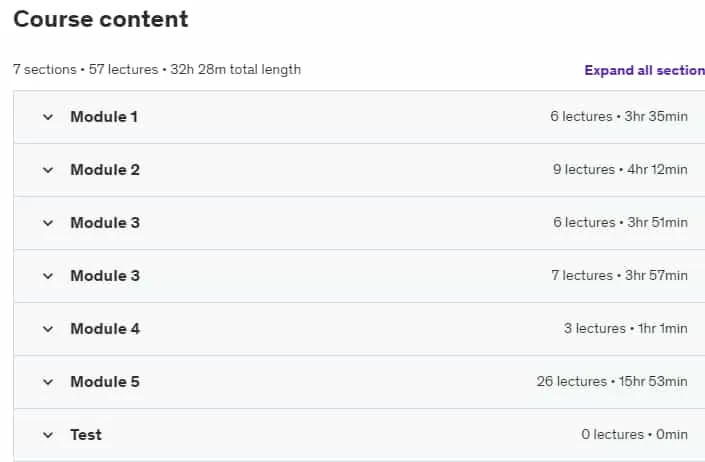Click the "0 lectures • 0min" label
This screenshot has height=462, width=705.
(x=634, y=435)
